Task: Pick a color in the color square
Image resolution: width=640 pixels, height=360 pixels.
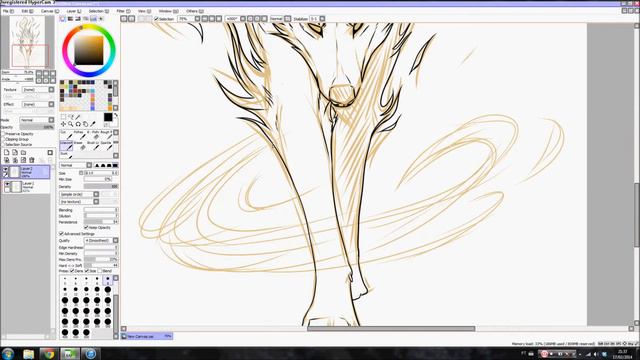Action: [89, 50]
